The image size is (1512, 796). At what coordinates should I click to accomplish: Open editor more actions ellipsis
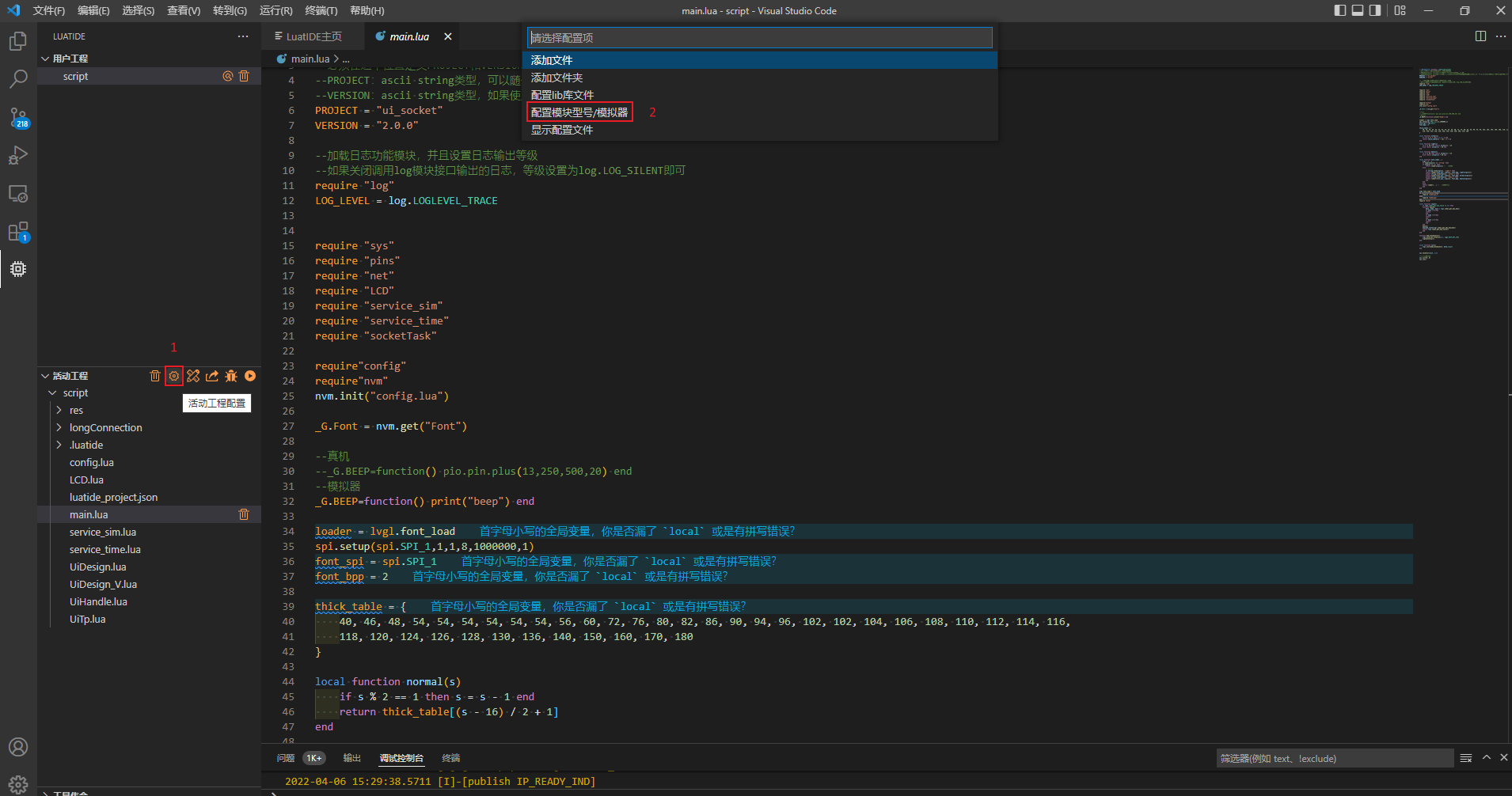1501,36
